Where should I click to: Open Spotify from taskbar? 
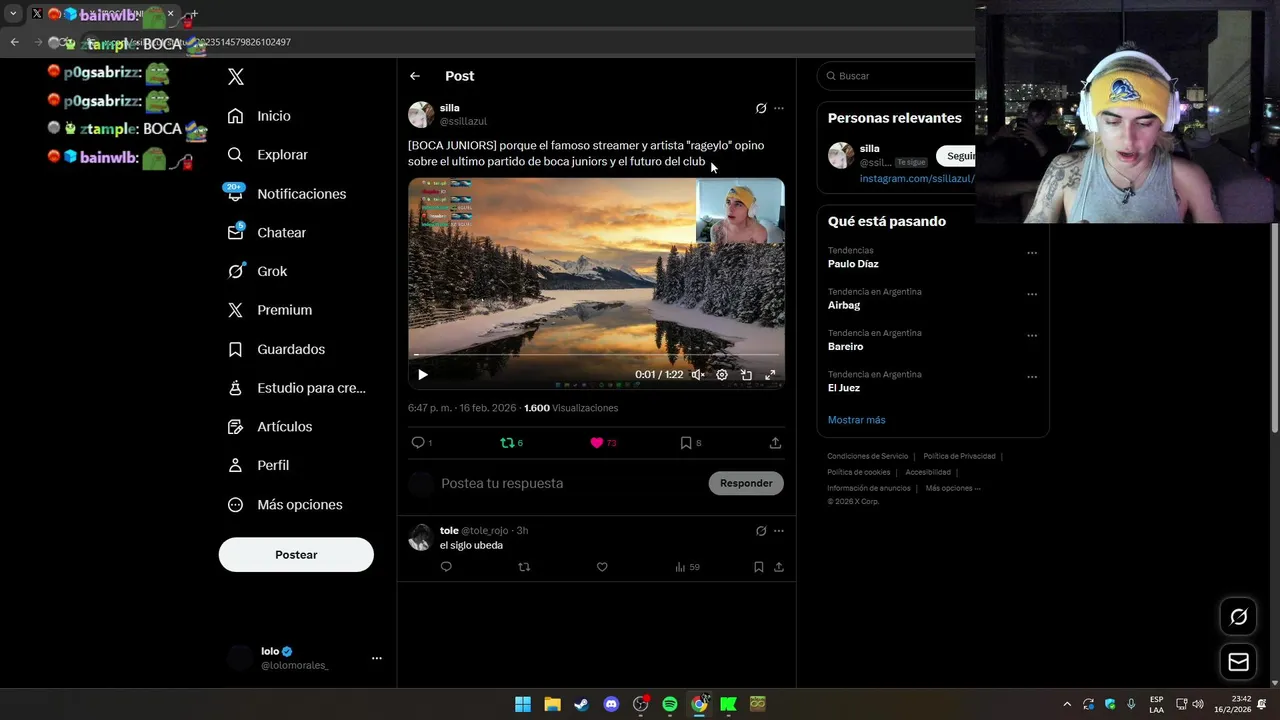670,704
